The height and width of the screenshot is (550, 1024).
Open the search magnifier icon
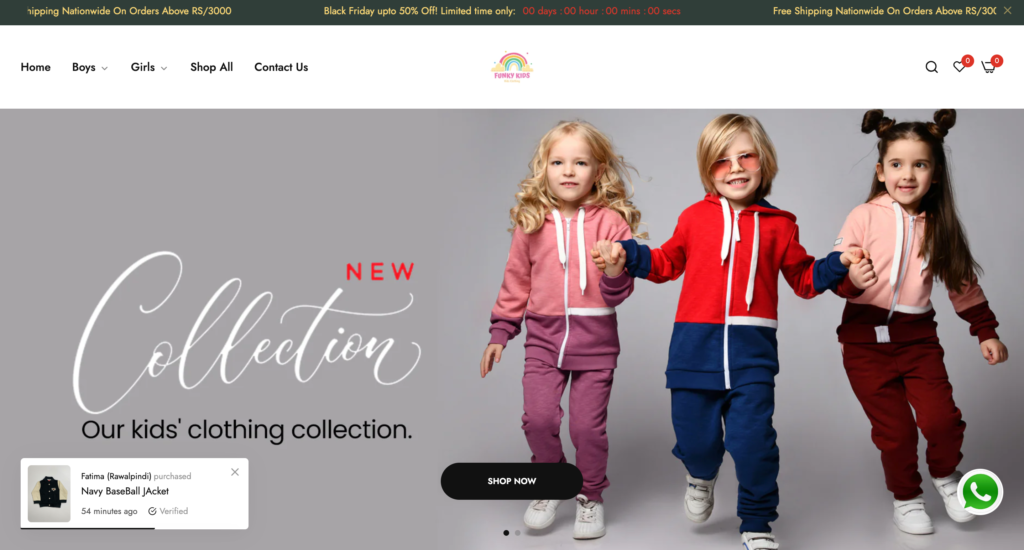pyautogui.click(x=931, y=67)
